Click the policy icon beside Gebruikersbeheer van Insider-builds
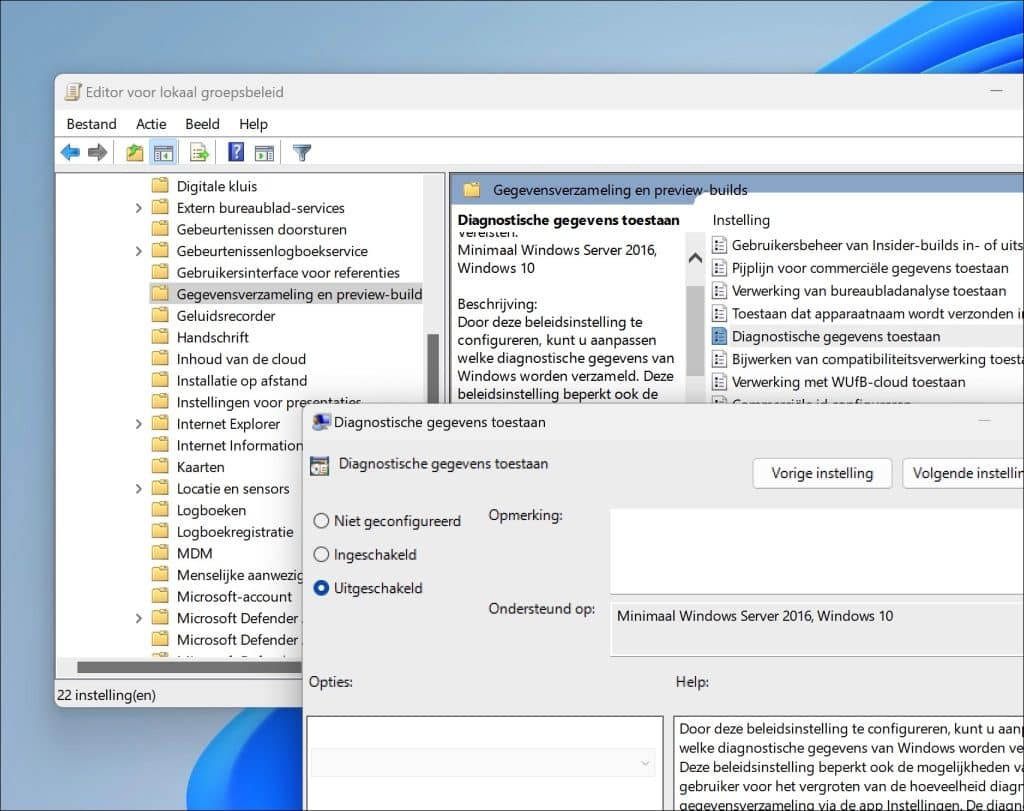1024x811 pixels. point(719,246)
